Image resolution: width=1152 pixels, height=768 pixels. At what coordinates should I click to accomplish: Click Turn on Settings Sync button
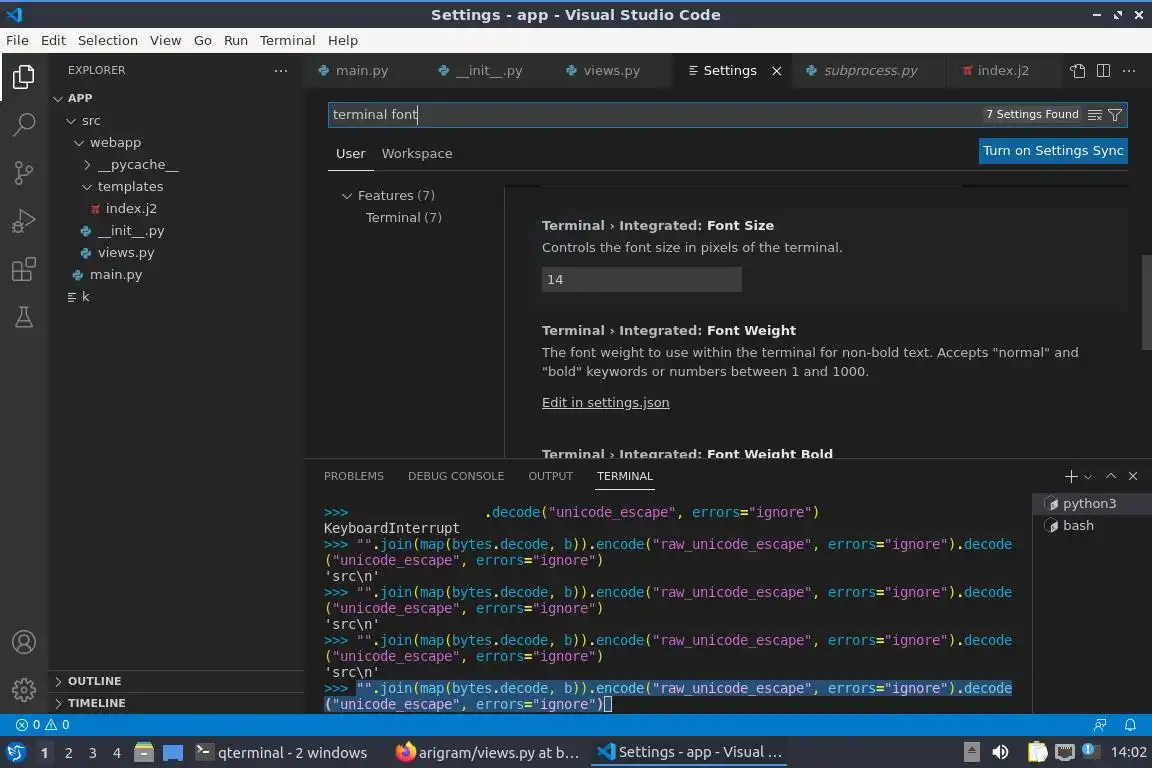(1053, 151)
